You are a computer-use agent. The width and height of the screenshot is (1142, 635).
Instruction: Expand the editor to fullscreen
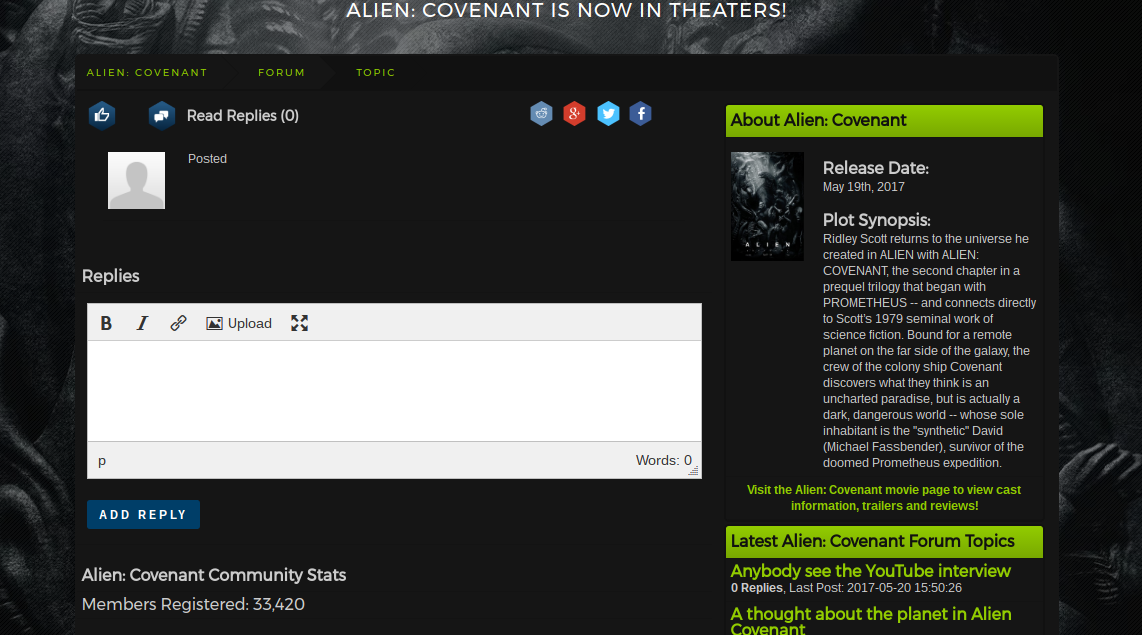tap(299, 323)
